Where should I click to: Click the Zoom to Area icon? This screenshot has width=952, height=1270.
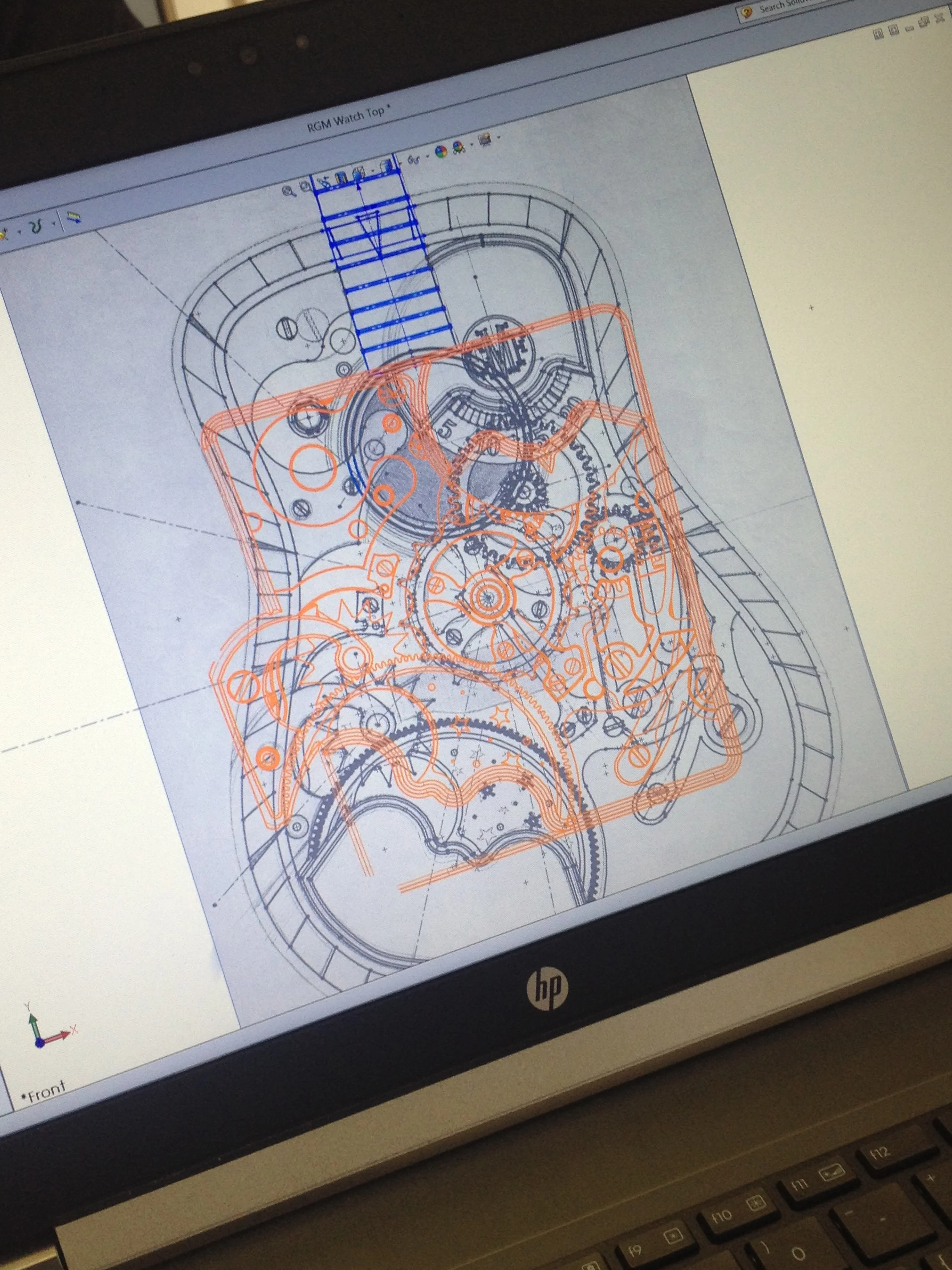(x=304, y=186)
